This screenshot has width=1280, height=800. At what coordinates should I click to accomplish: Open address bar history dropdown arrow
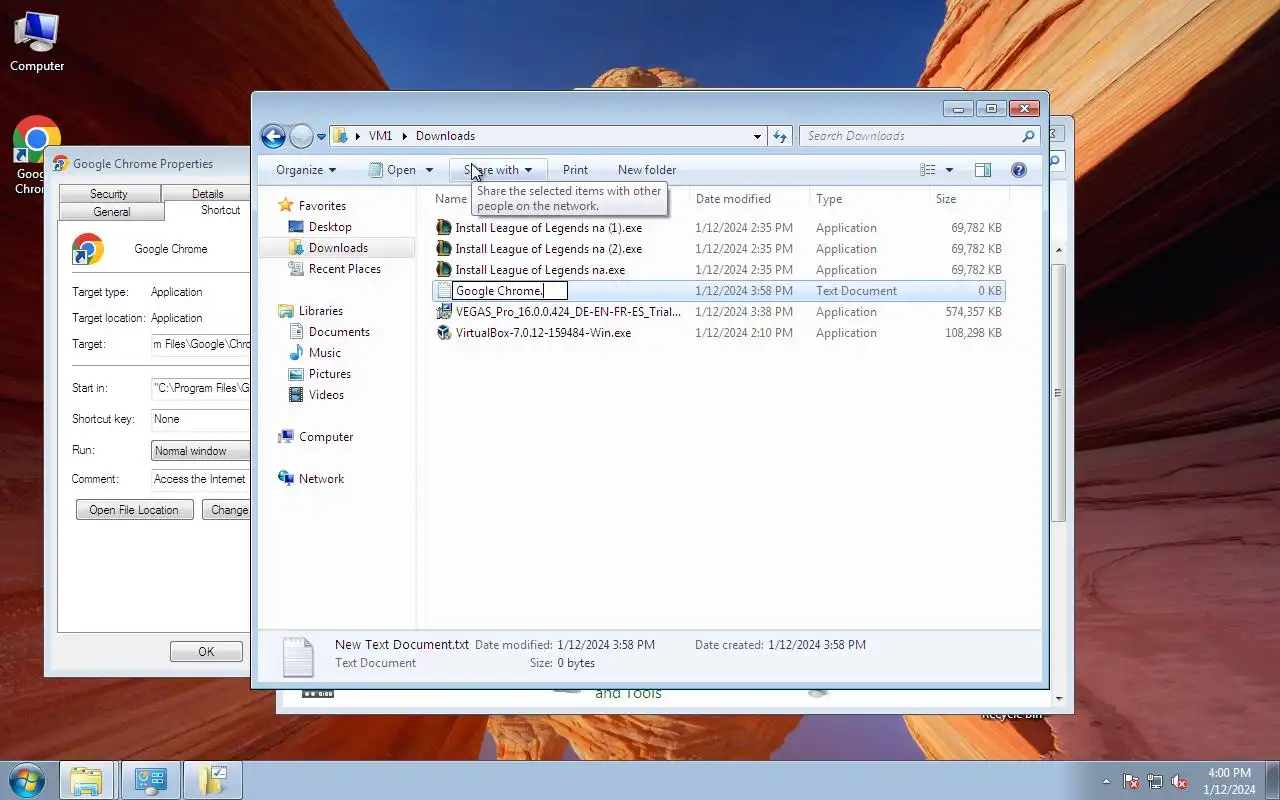[757, 136]
